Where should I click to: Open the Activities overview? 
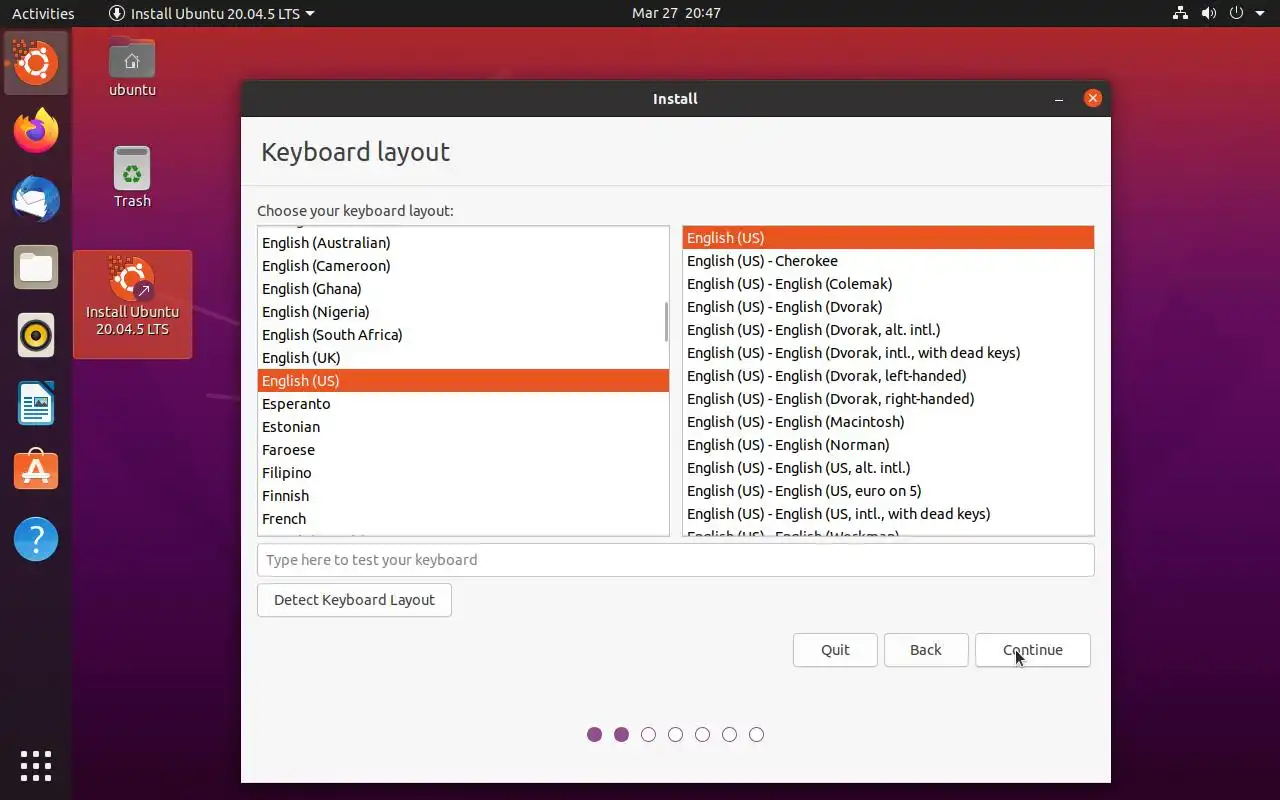coord(43,13)
